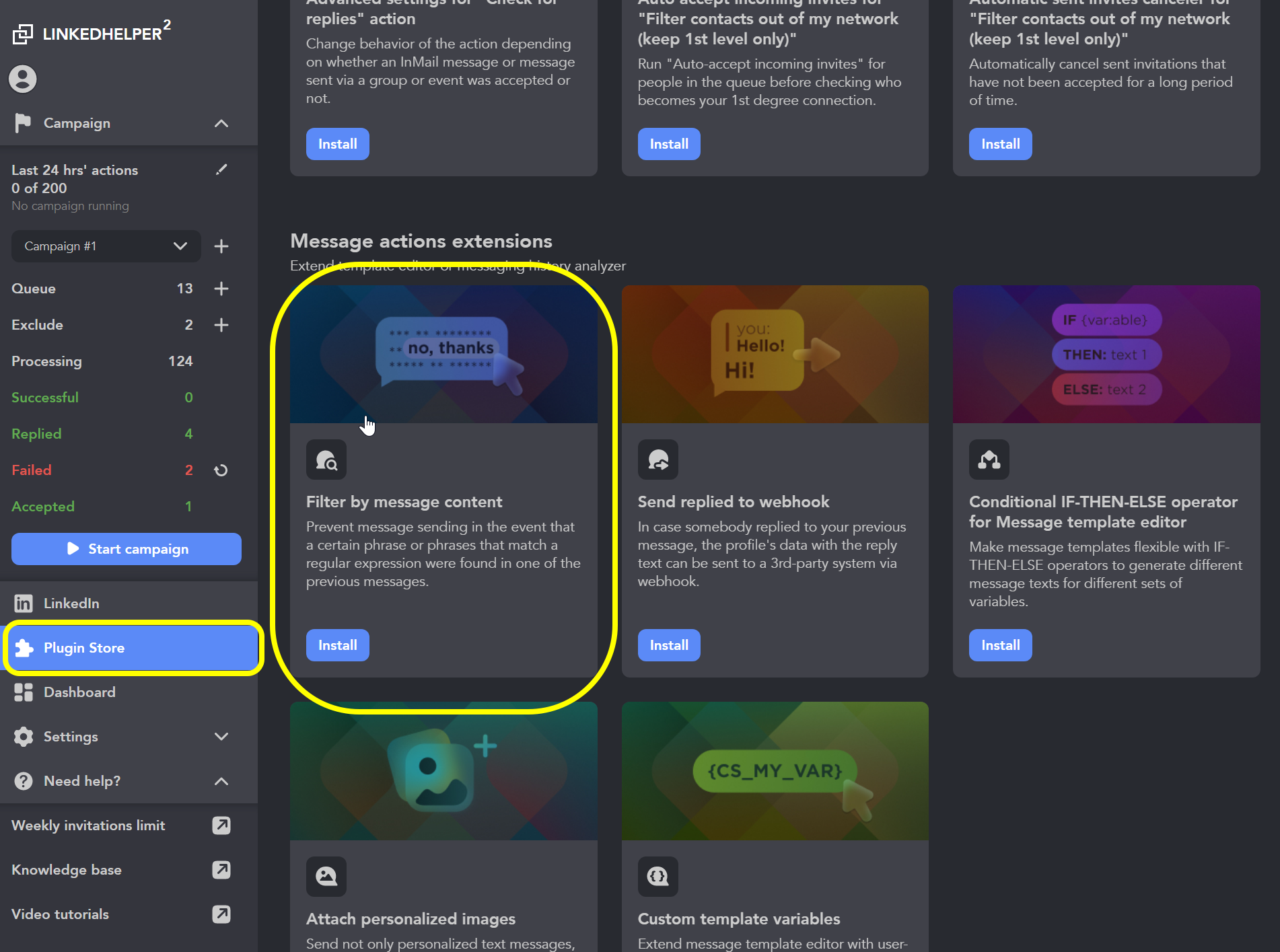
Task: Click the Filter by message content title
Action: pyautogui.click(x=404, y=502)
